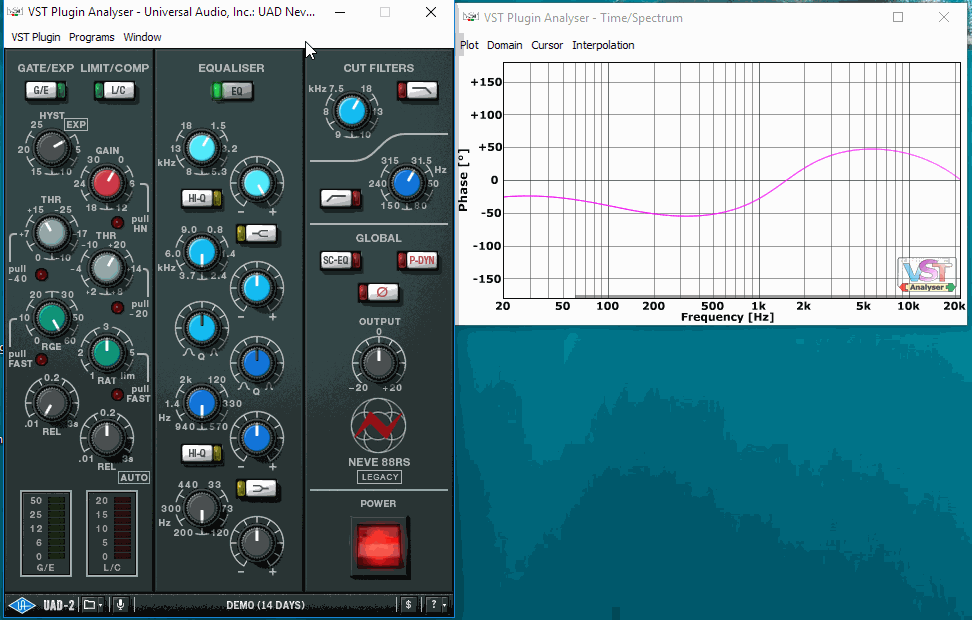972x620 pixels.
Task: Click the L/C gain reduction meter
Action: point(112,533)
